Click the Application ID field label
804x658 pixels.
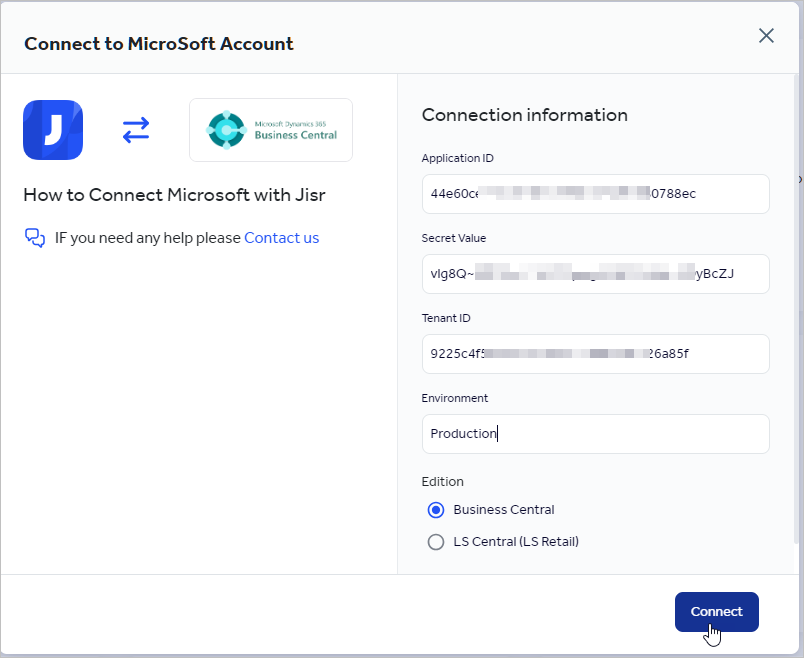click(457, 158)
